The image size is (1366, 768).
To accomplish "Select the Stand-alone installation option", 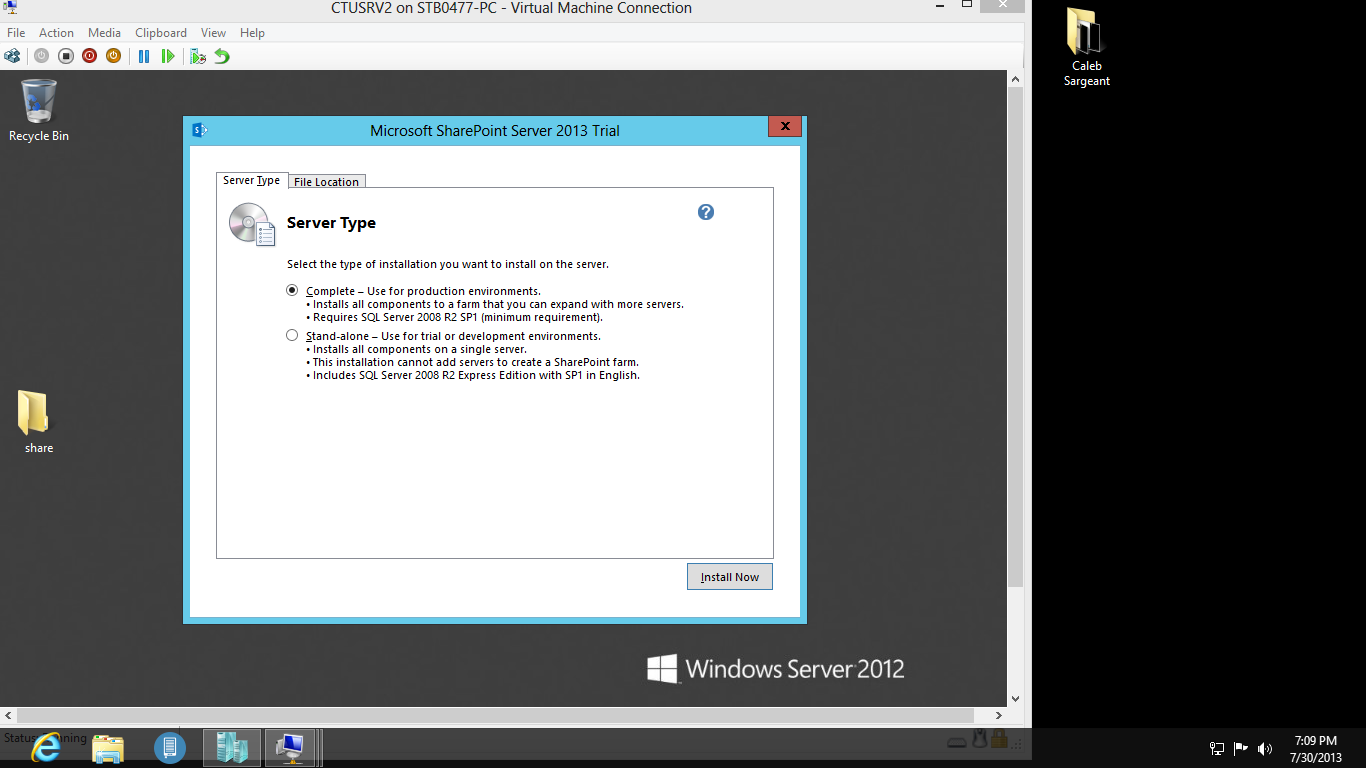I will (x=292, y=336).
